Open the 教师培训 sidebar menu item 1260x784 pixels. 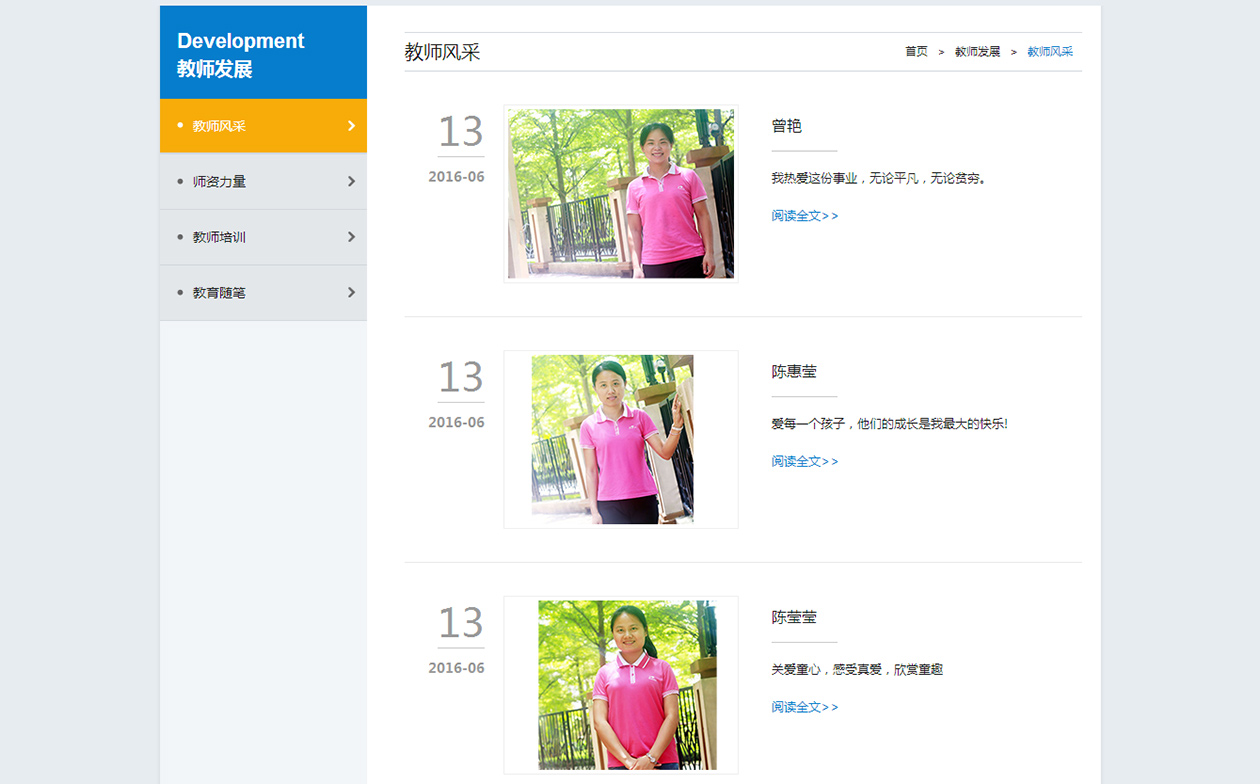[x=263, y=237]
